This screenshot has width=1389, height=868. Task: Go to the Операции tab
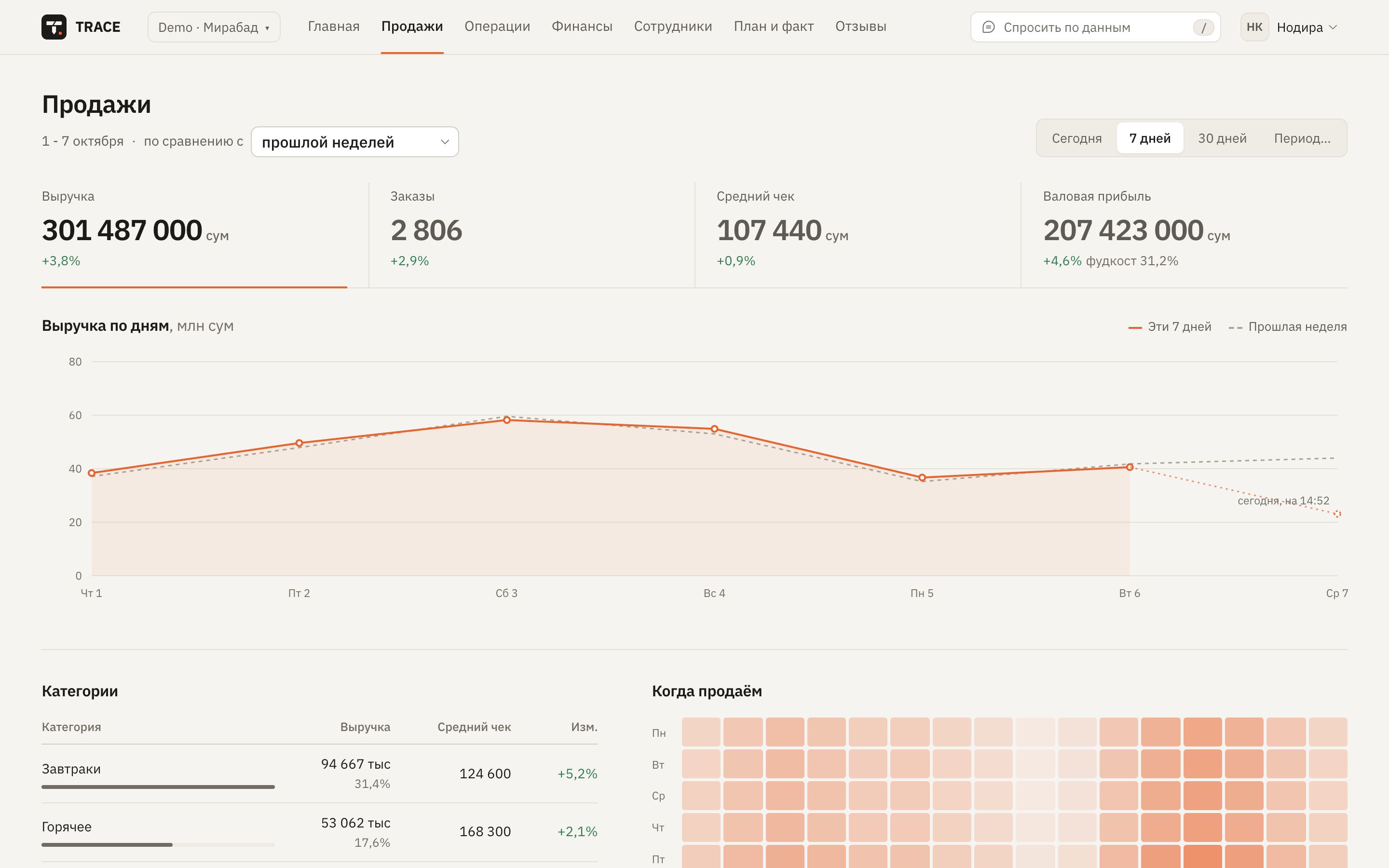click(497, 27)
